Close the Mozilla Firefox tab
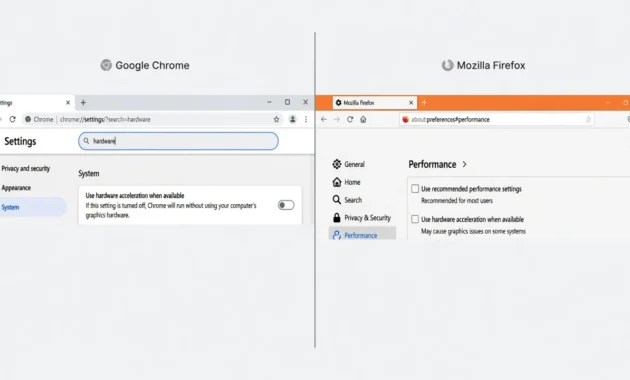The height and width of the screenshot is (380, 630). [x=411, y=103]
